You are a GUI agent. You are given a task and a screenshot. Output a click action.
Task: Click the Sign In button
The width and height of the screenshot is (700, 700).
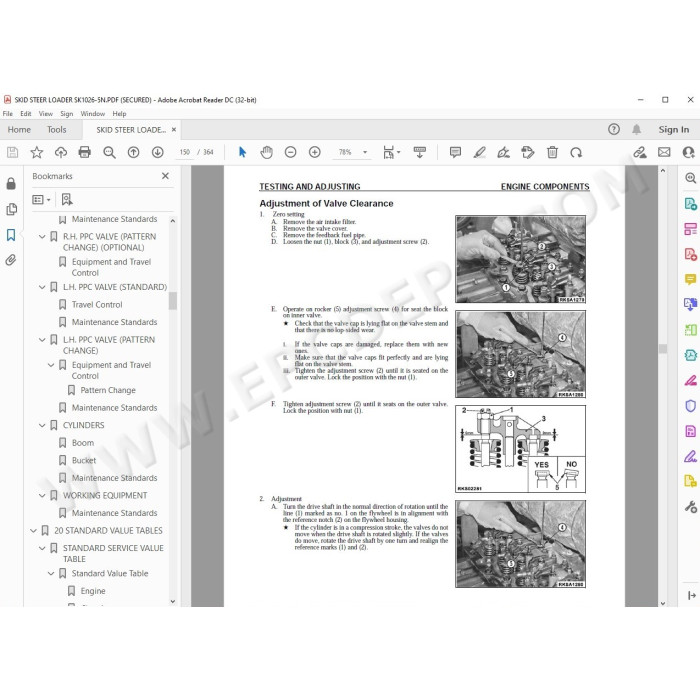tap(674, 129)
